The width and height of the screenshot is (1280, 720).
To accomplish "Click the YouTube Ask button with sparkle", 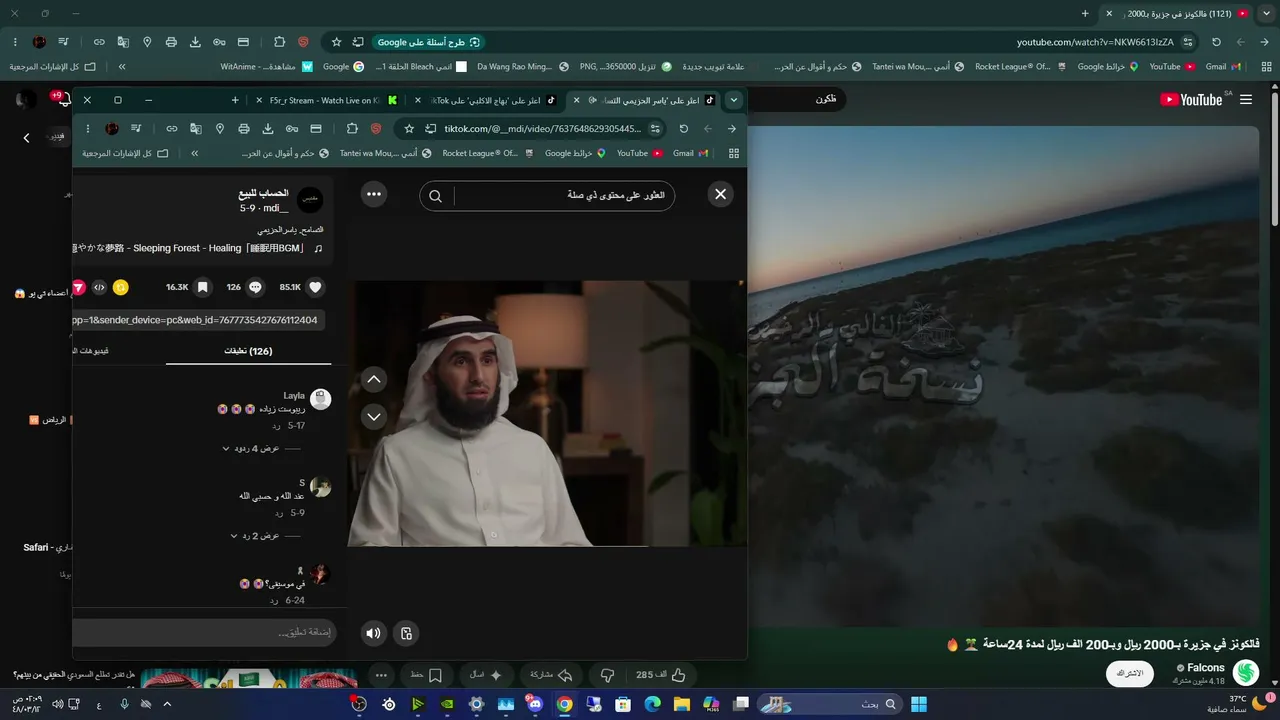I will click(x=487, y=675).
